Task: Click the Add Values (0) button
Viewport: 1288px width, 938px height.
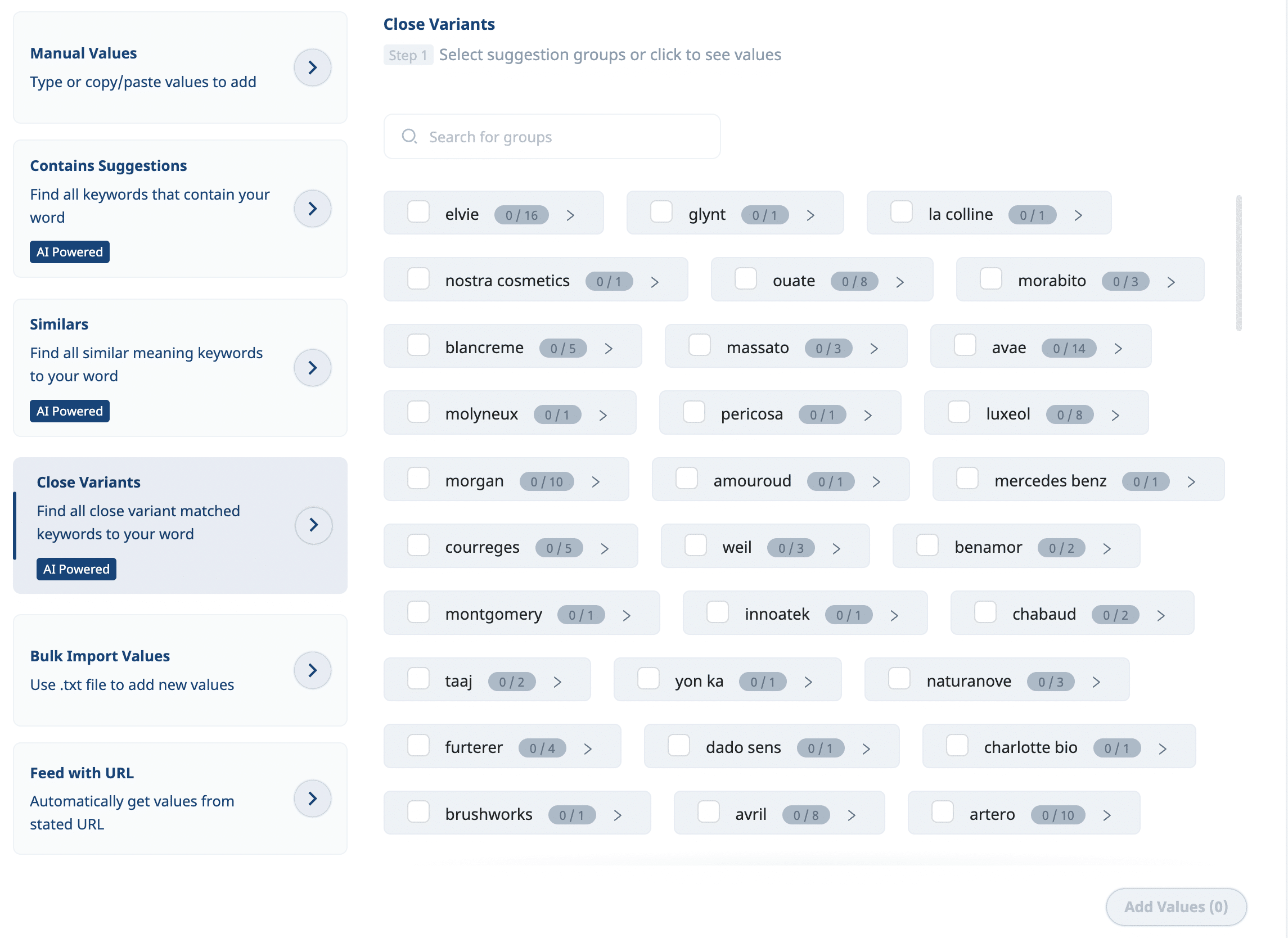Action: click(1176, 907)
